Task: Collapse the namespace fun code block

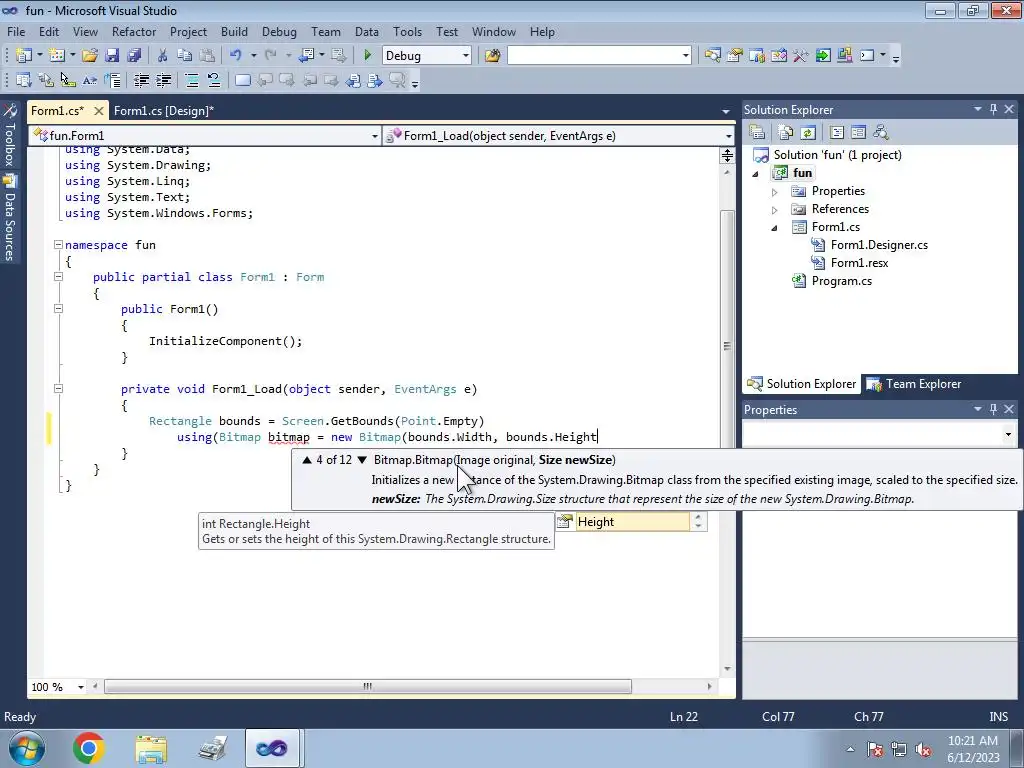Action: click(x=58, y=245)
